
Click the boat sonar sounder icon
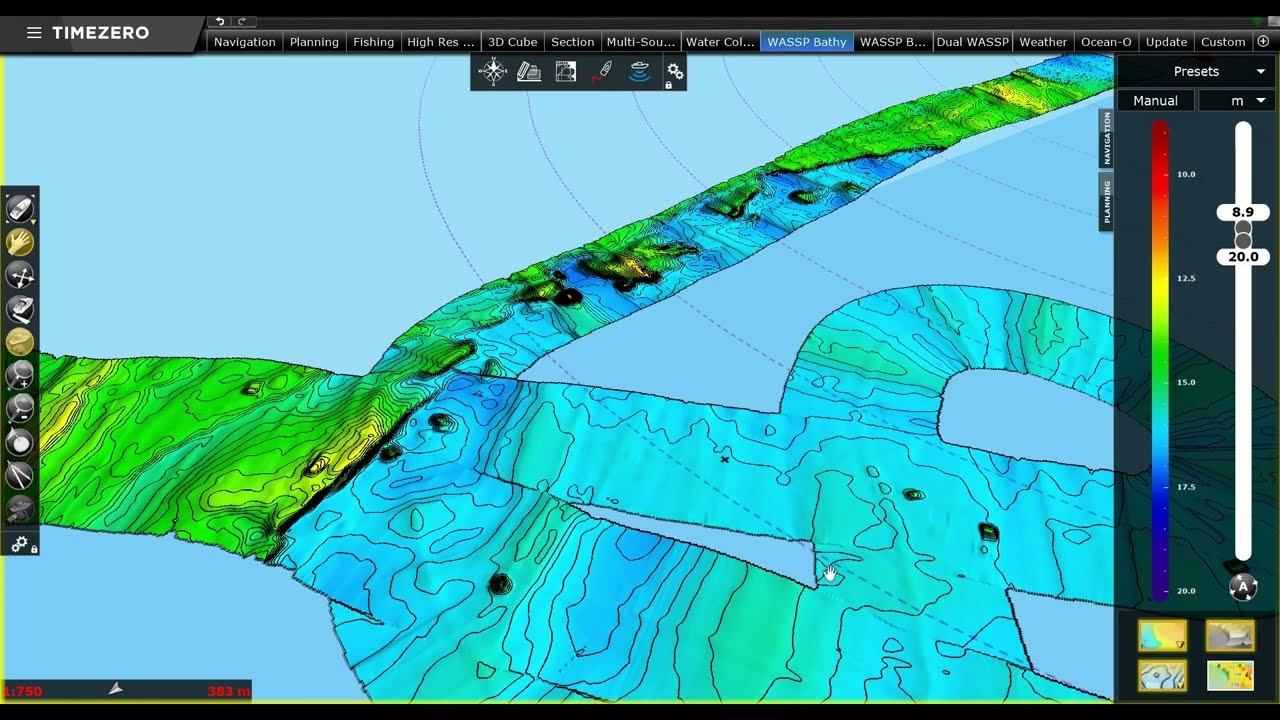(x=639, y=72)
